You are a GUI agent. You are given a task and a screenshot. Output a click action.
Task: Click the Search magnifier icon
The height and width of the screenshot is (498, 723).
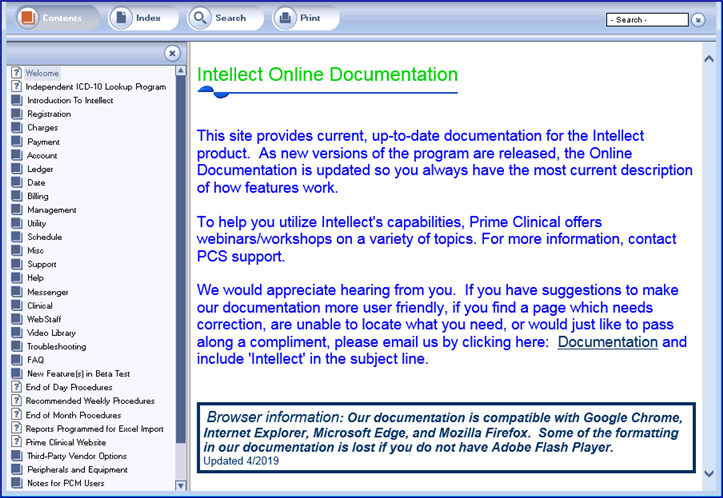coord(200,18)
